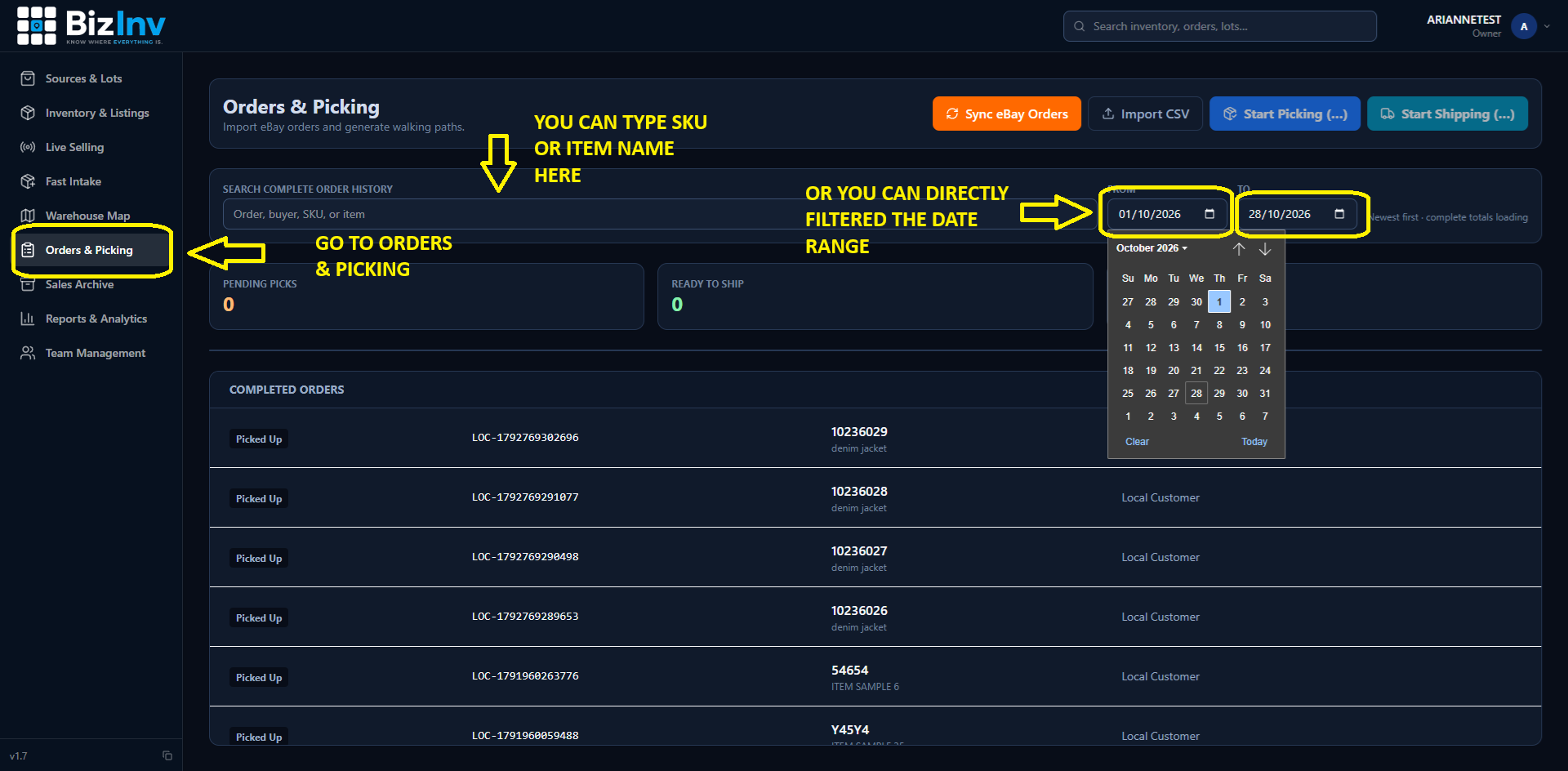Expand the October 2026 month dropdown
This screenshot has width=1568, height=771.
pos(1152,248)
